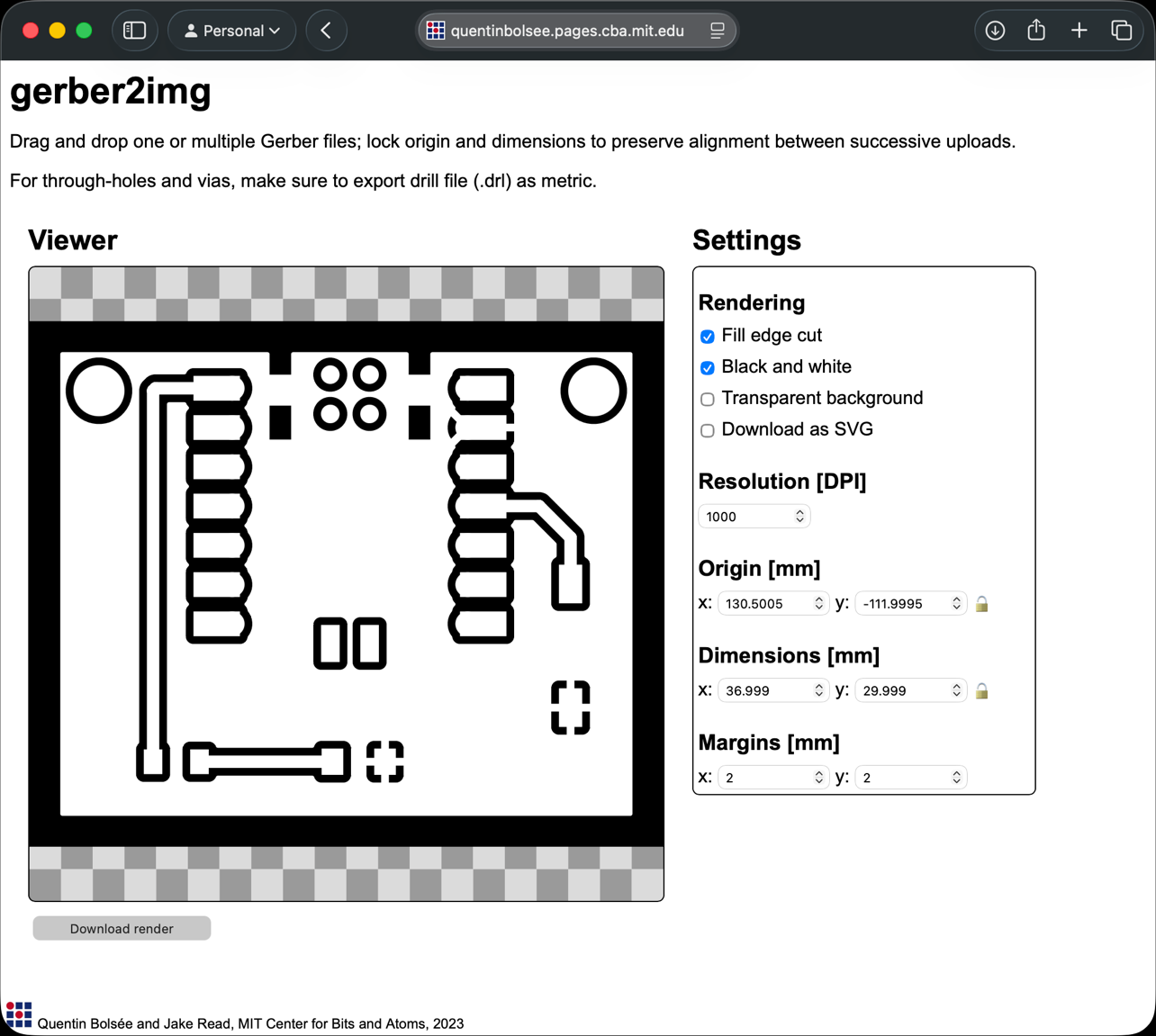Screen dimensions: 1156x1036
Task: Open the downloads icon in toolbar
Action: click(x=995, y=31)
